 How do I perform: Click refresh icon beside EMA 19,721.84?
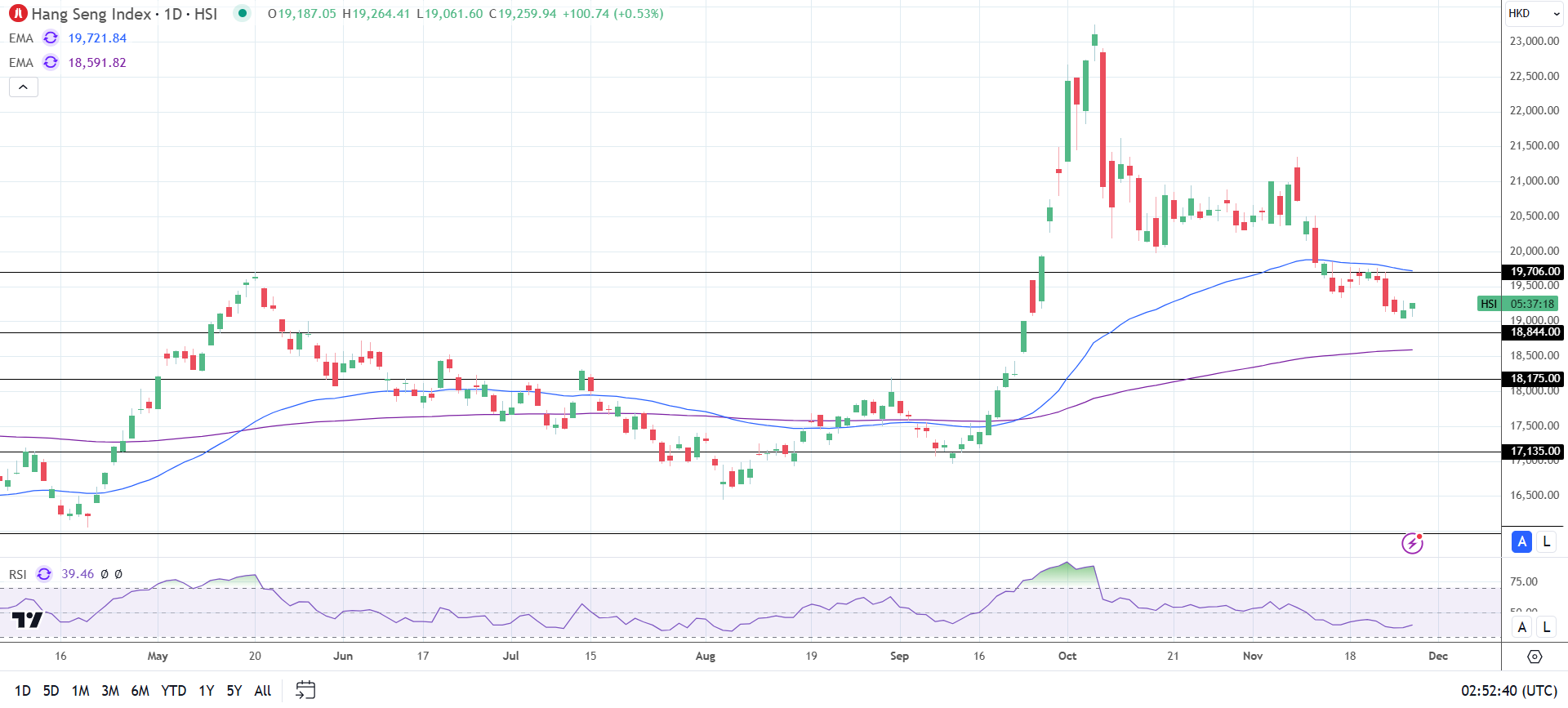tap(51, 38)
